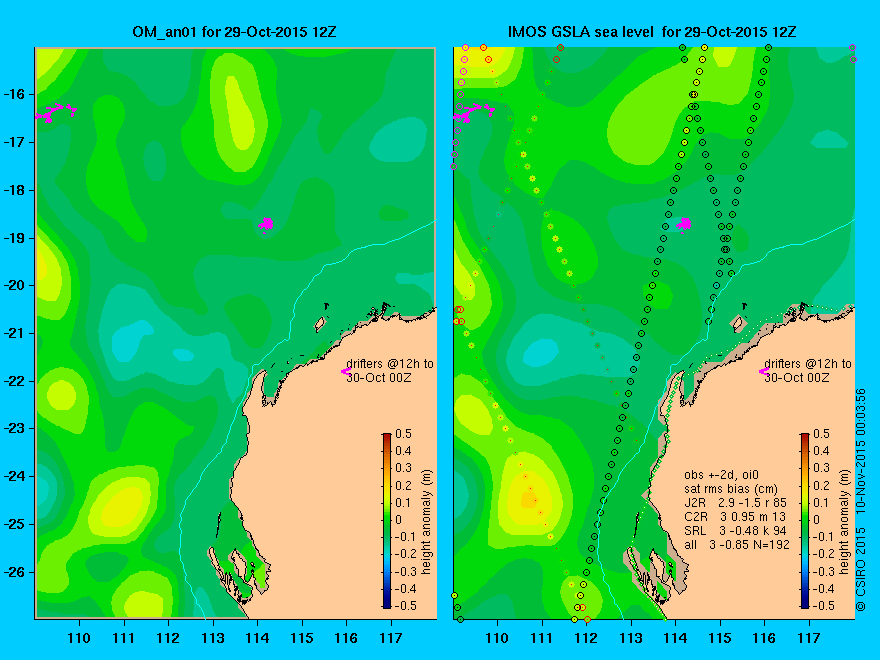
Task: Click the '-24' latitude axis label
Action: [x=15, y=476]
